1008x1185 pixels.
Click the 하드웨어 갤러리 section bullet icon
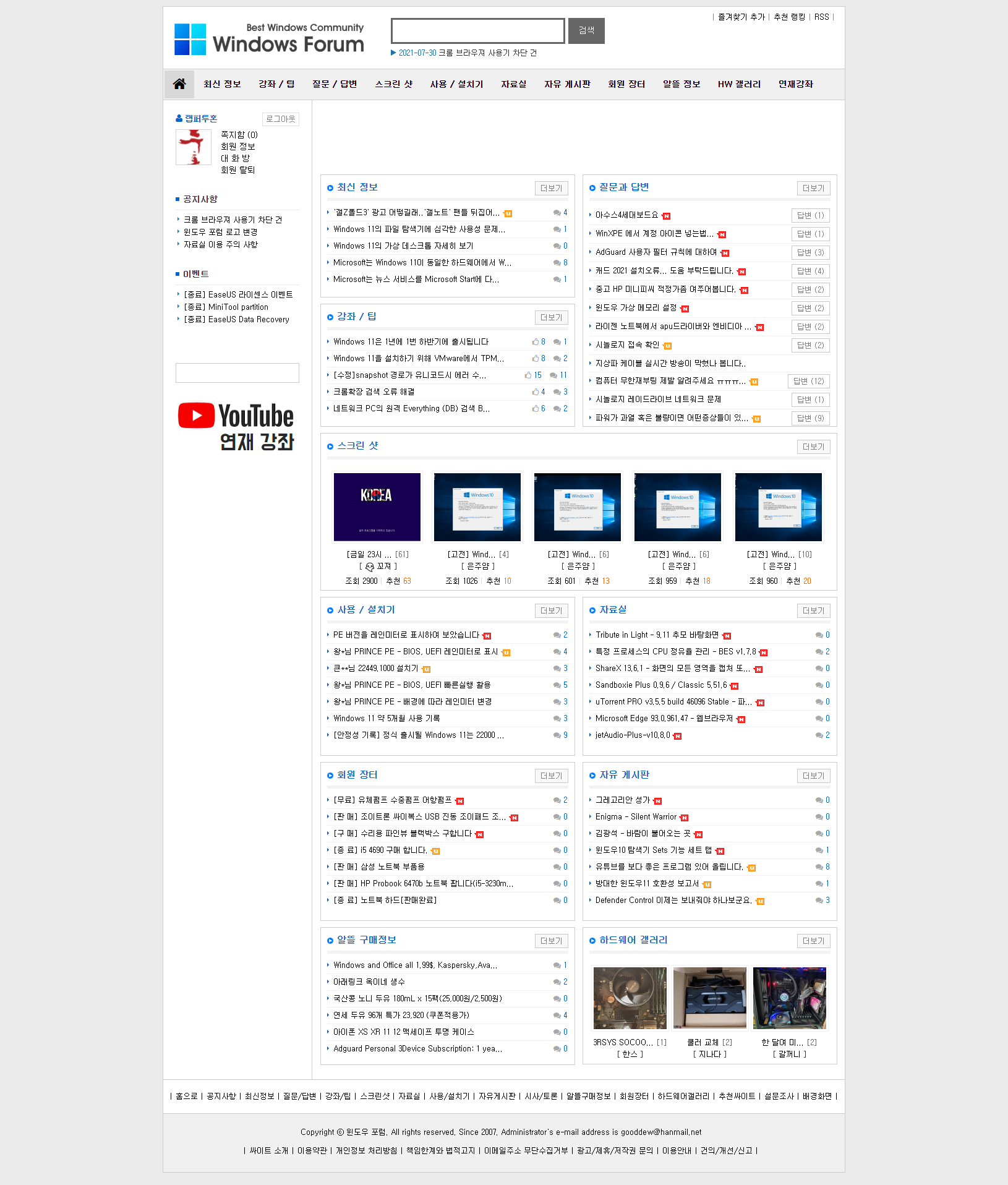[592, 941]
